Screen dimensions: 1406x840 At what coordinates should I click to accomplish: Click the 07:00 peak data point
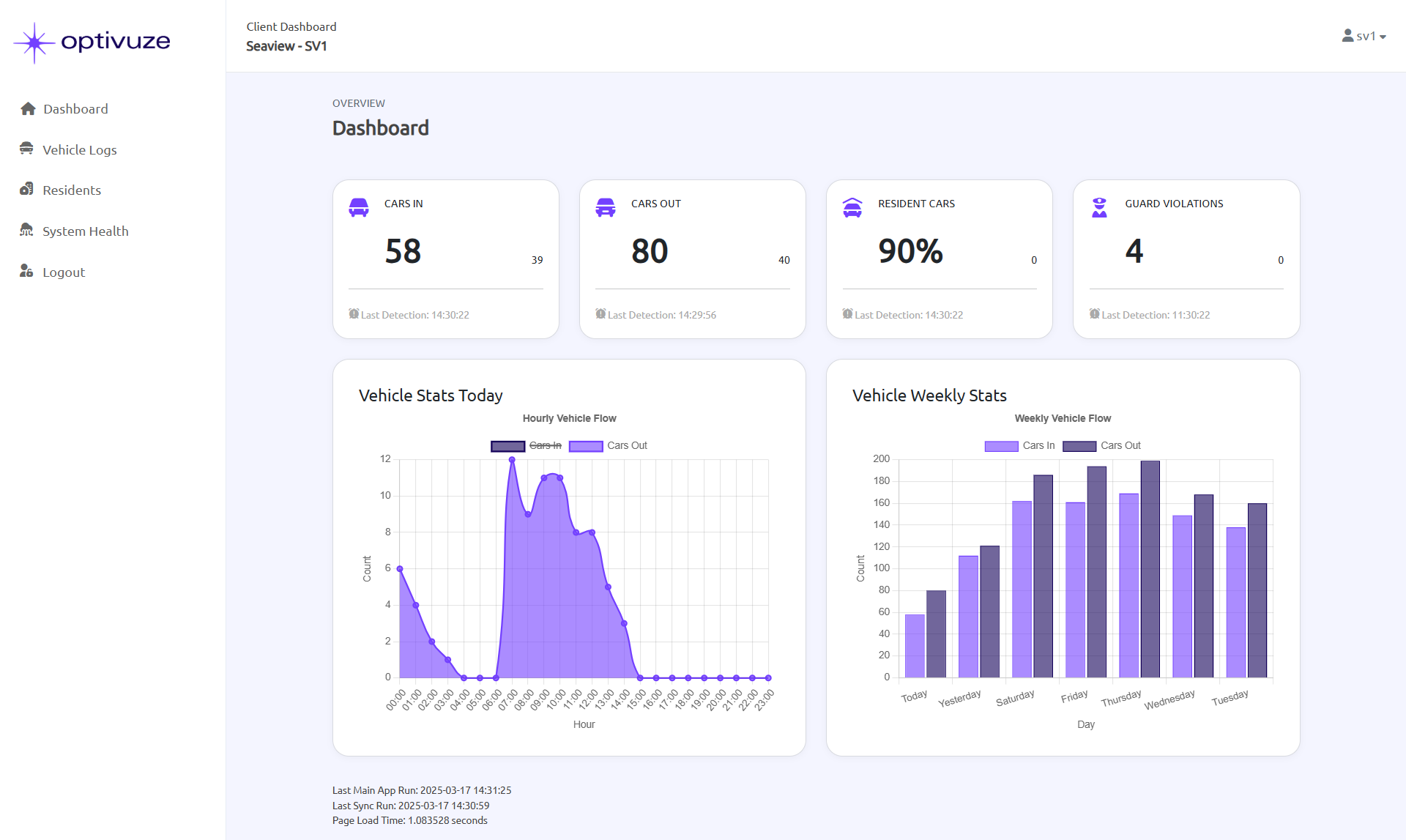pyautogui.click(x=512, y=460)
